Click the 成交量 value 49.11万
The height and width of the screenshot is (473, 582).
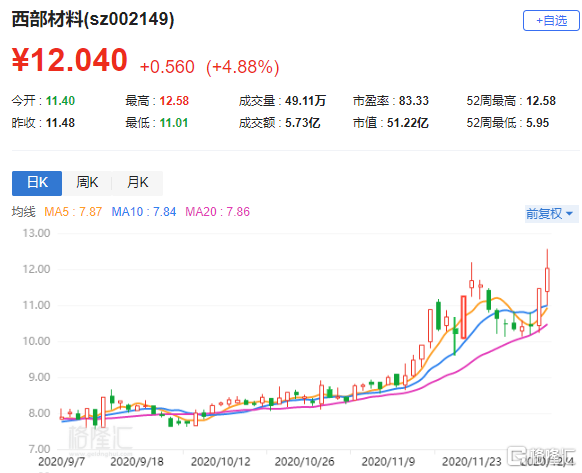pyautogui.click(x=305, y=101)
